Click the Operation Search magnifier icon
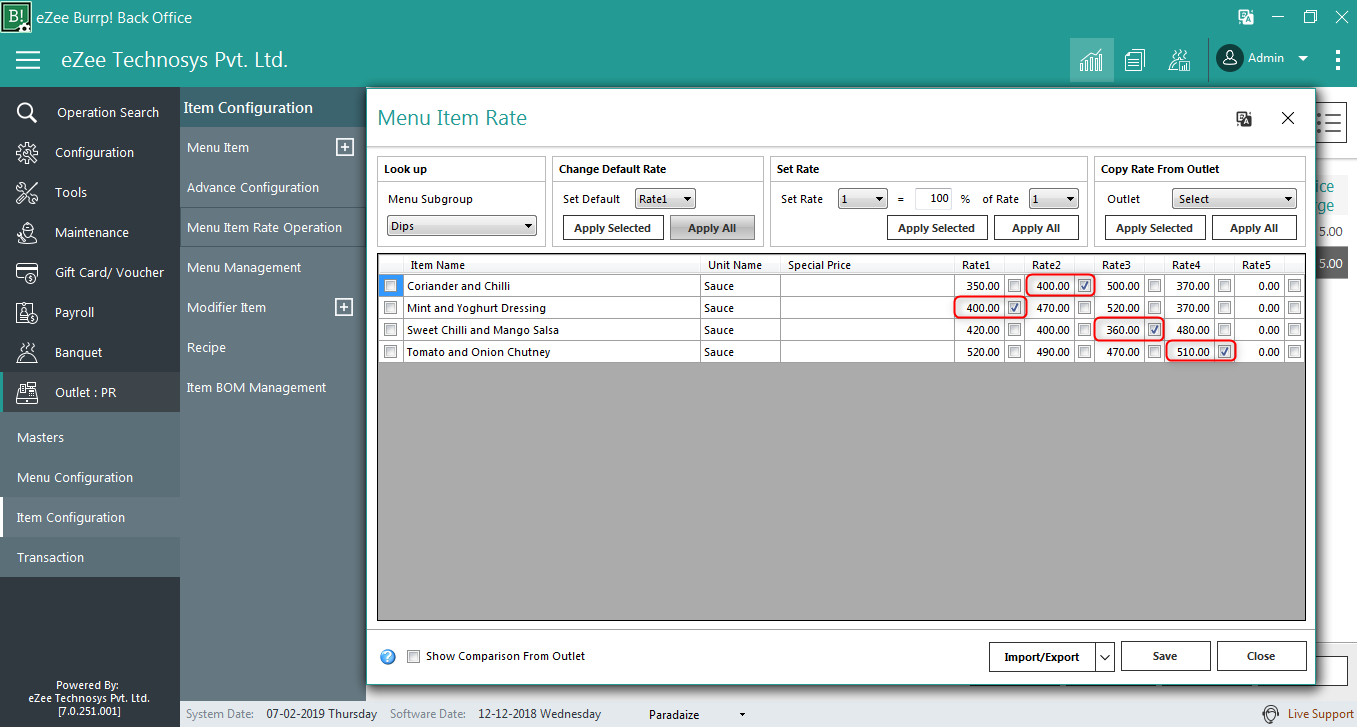This screenshot has width=1357, height=727. click(x=27, y=113)
